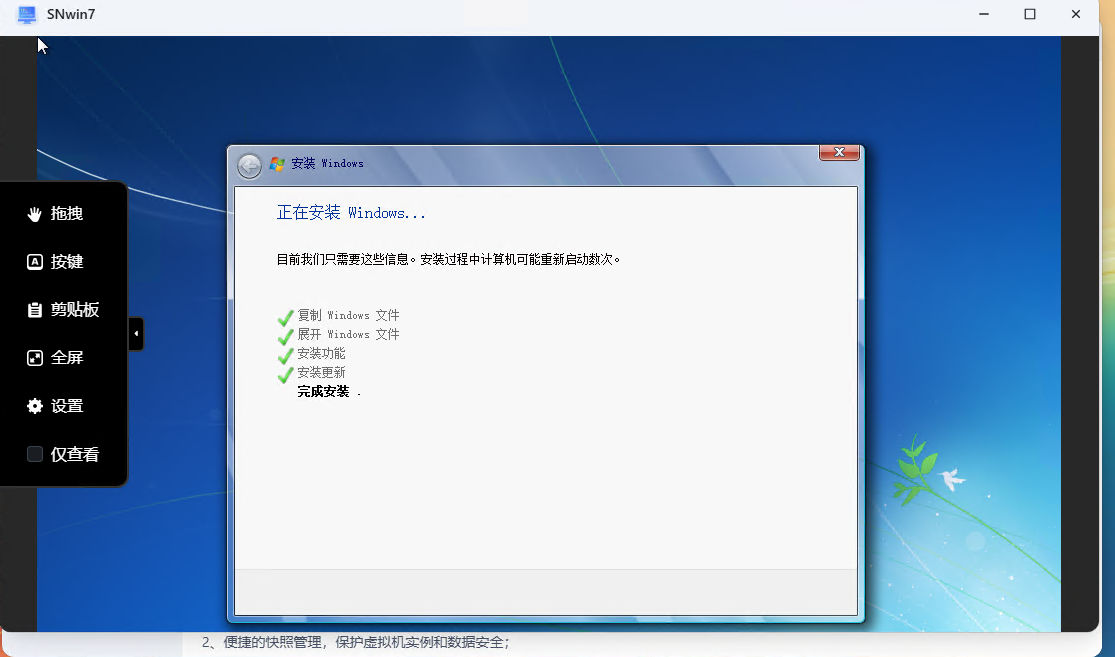This screenshot has width=1115, height=657.
Task: Click the installer bottom progress bar area
Action: pos(545,592)
